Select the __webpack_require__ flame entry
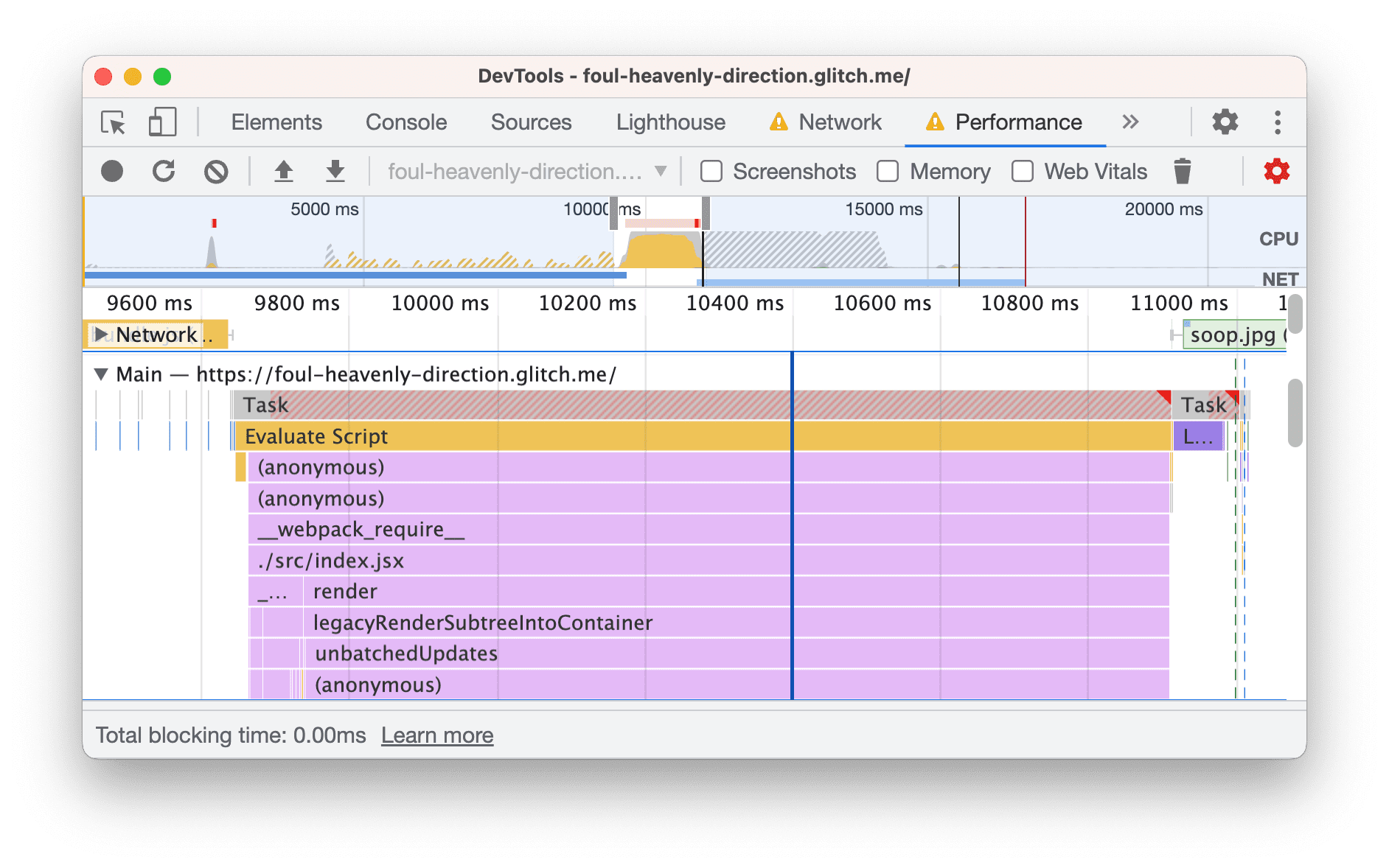The image size is (1389, 868). pos(709,530)
